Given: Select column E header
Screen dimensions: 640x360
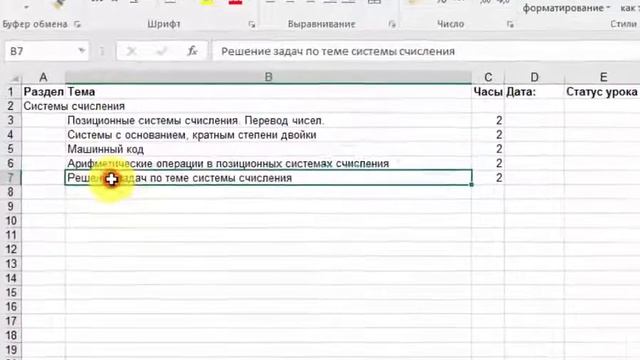Looking at the screenshot, I should (x=603, y=77).
